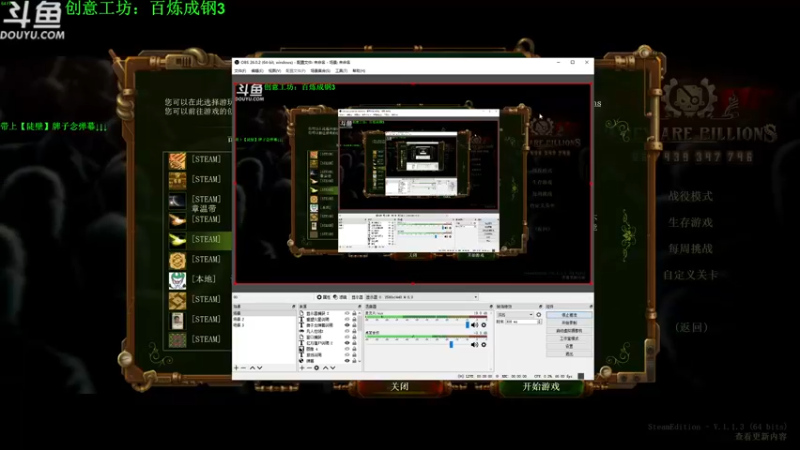Expand the scene transition type dropdown
The width and height of the screenshot is (800, 450).
515,315
